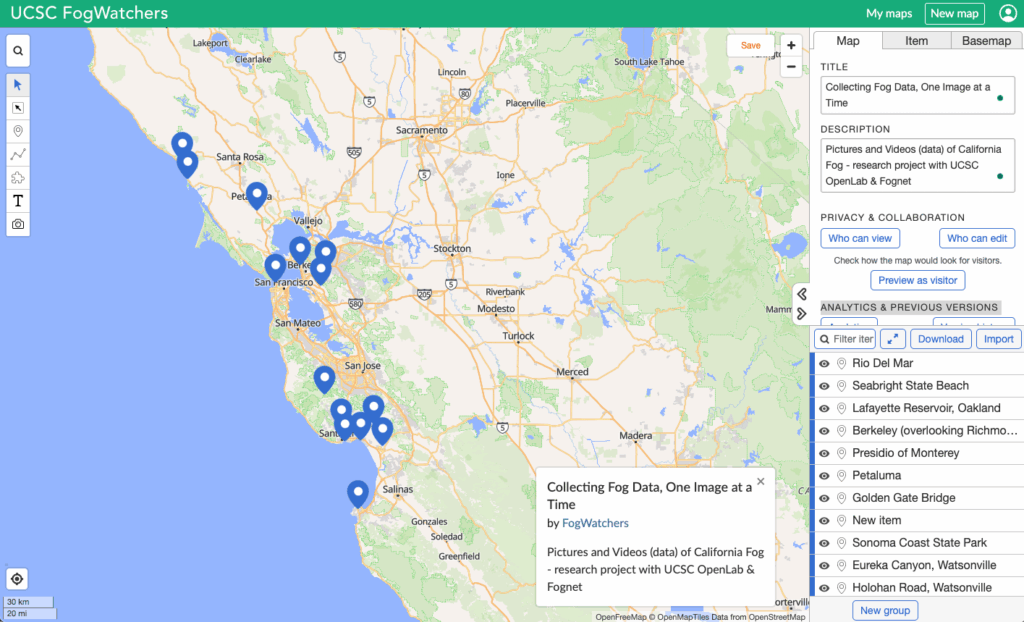The height and width of the screenshot is (622, 1024).
Task: Collapse side panel with right chevron
Action: [802, 314]
